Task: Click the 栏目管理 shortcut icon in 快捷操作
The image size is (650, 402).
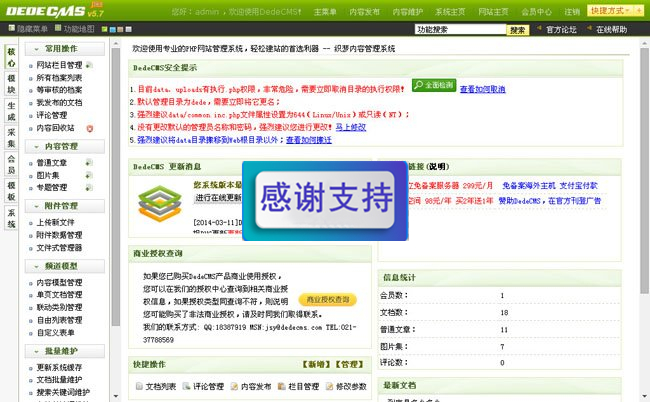Action: pyautogui.click(x=282, y=386)
